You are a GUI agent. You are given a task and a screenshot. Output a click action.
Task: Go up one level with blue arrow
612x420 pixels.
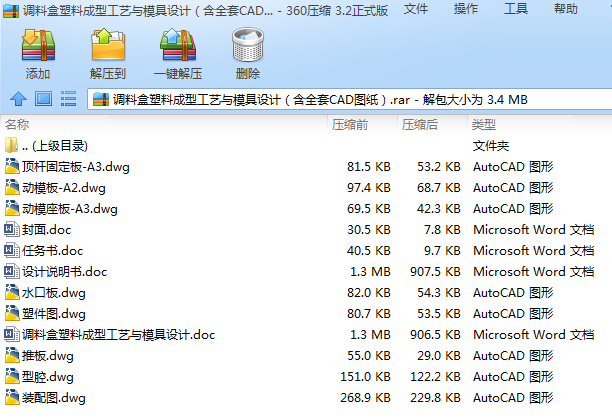[x=18, y=99]
